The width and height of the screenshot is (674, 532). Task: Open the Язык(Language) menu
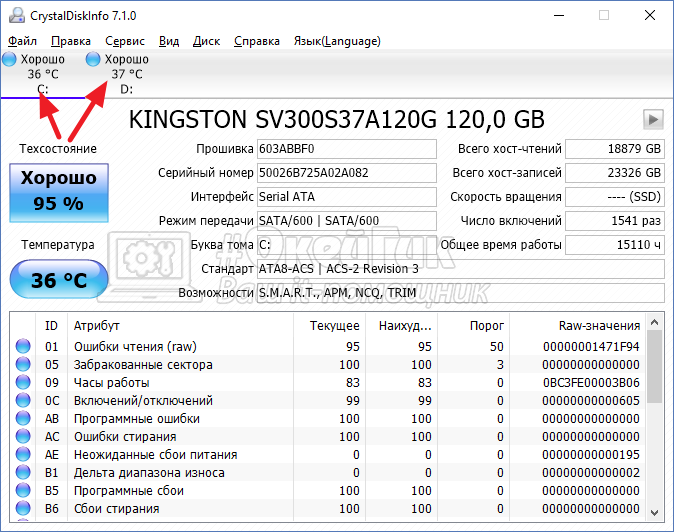pos(337,41)
